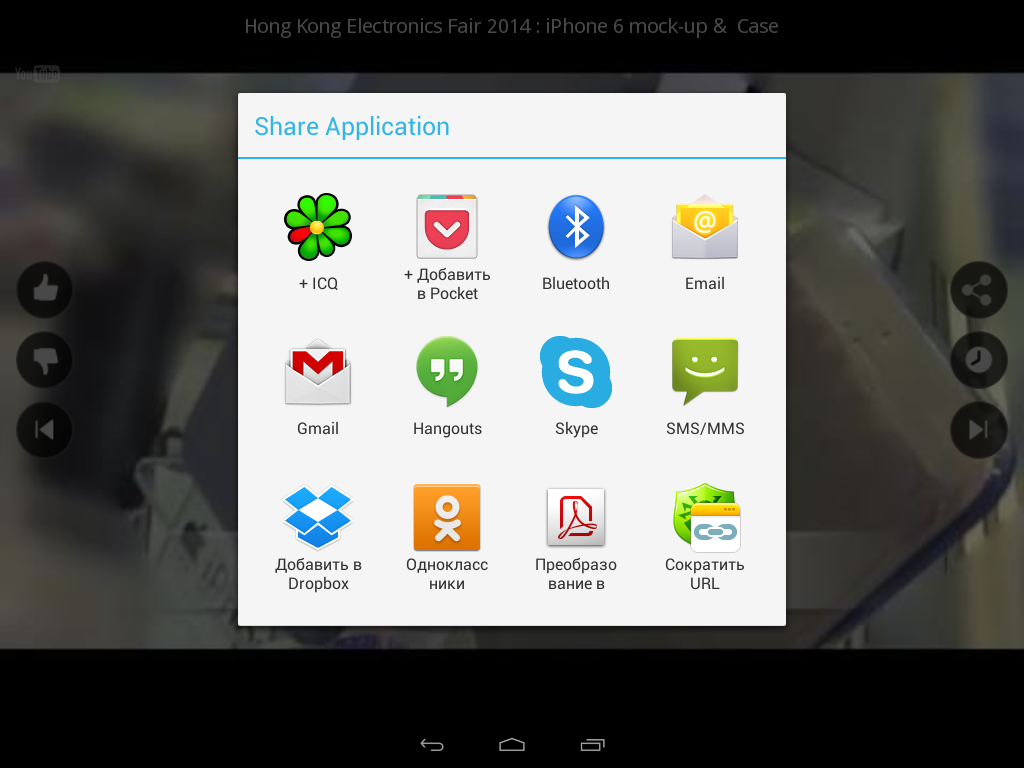Share using the Skype icon
Viewport: 1024px width, 768px height.
pos(576,372)
